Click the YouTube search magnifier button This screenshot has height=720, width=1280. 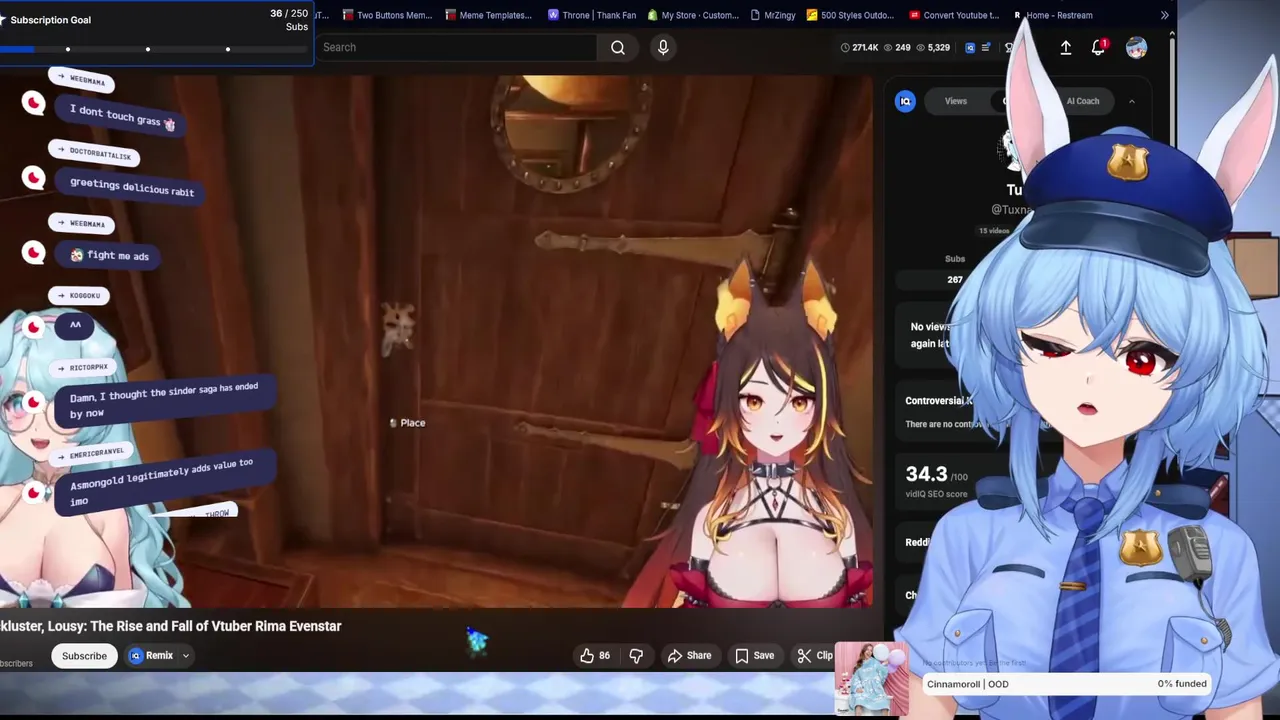tap(618, 47)
